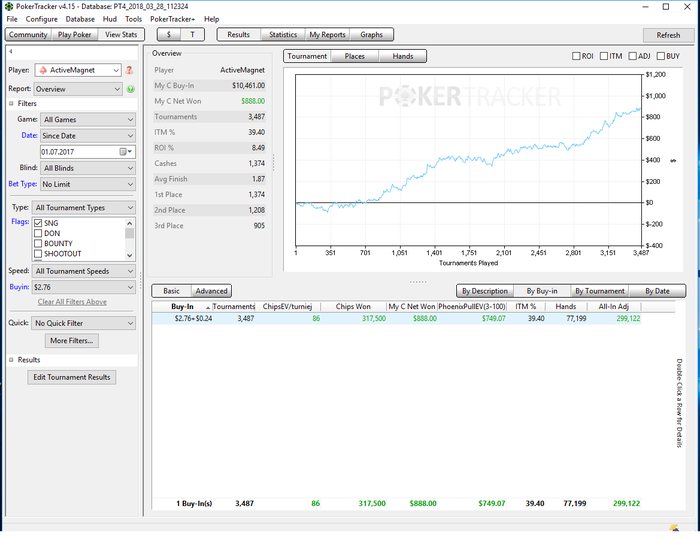Open the Game All Games dropdown
Viewport: 700px width, 539px height.
pyautogui.click(x=88, y=120)
